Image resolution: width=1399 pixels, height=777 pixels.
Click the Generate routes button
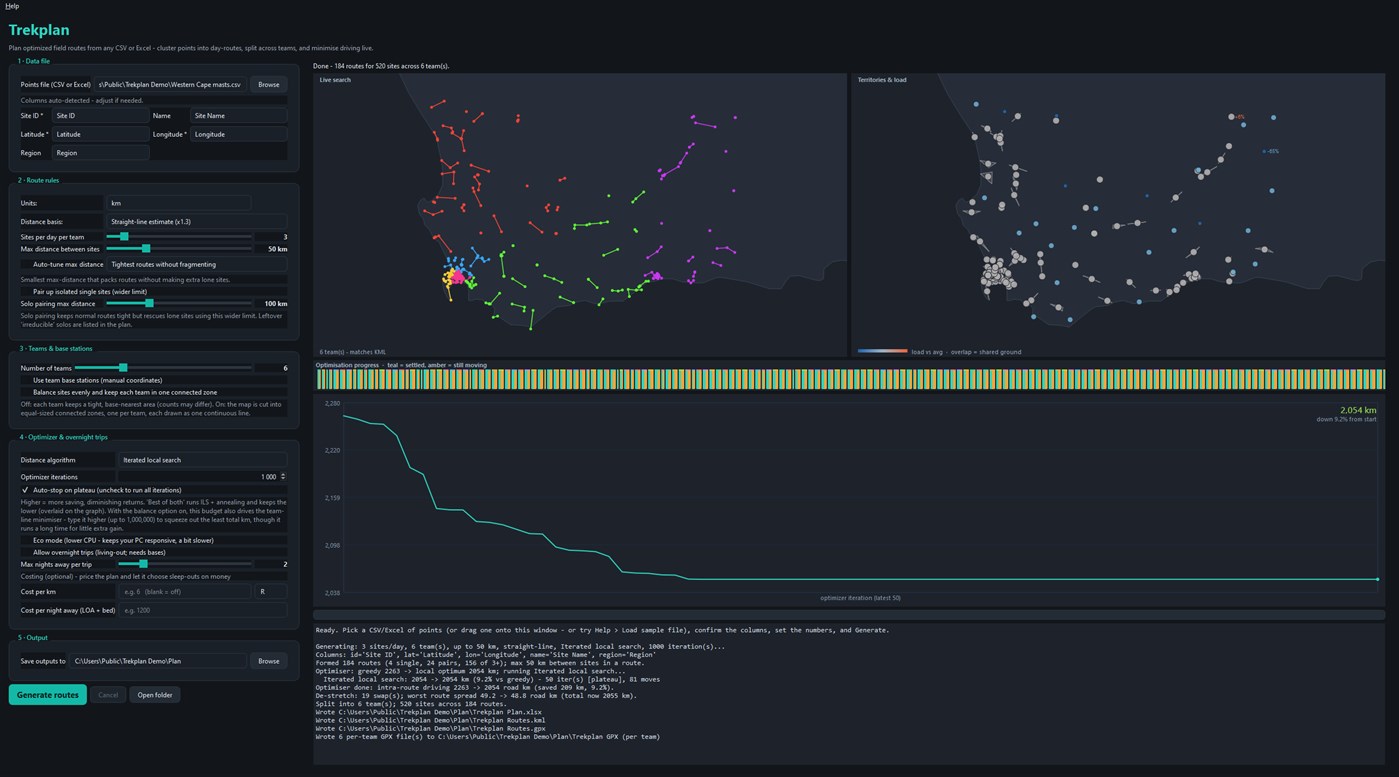[x=47, y=695]
